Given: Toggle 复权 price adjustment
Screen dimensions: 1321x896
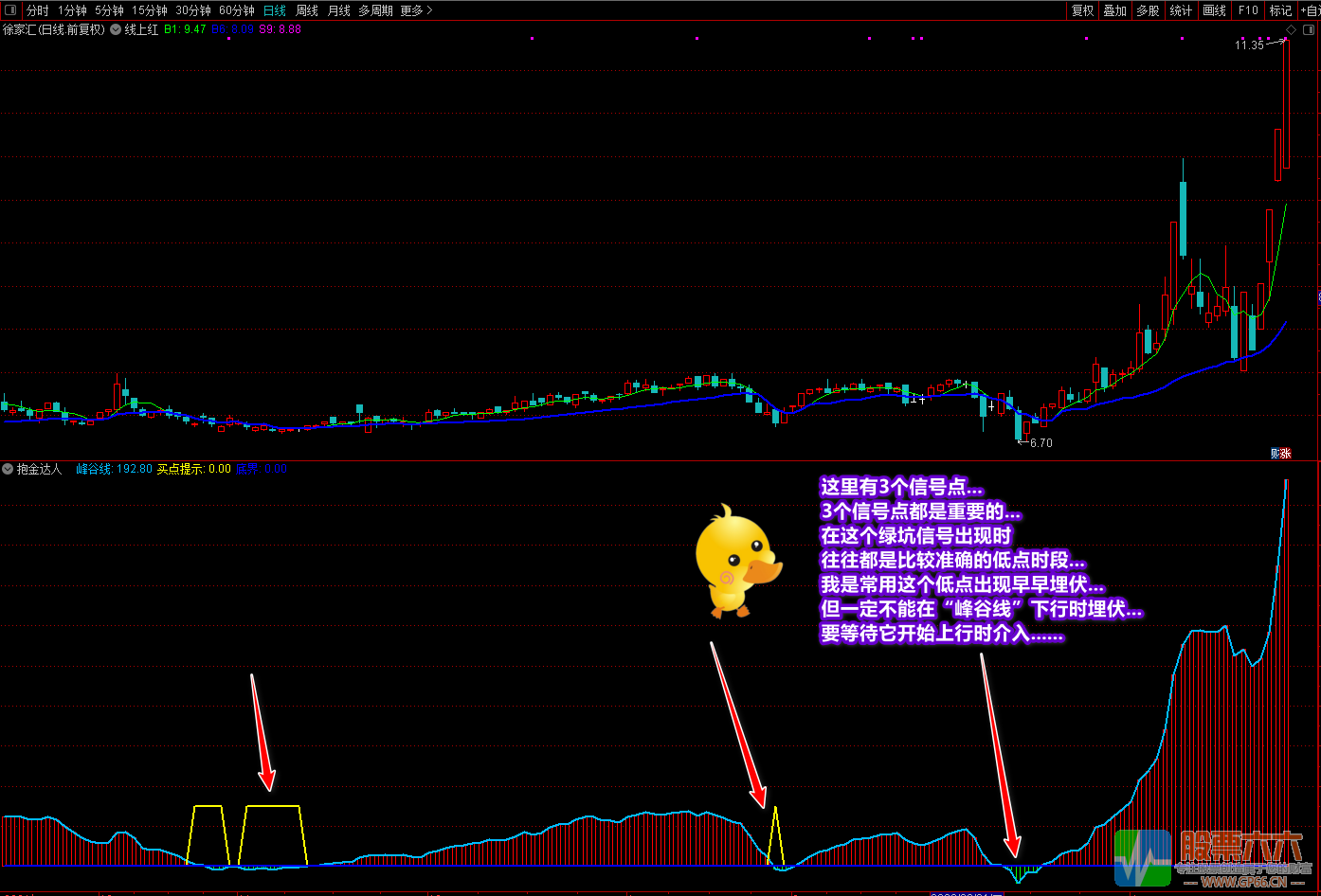Looking at the screenshot, I should pos(1082,10).
